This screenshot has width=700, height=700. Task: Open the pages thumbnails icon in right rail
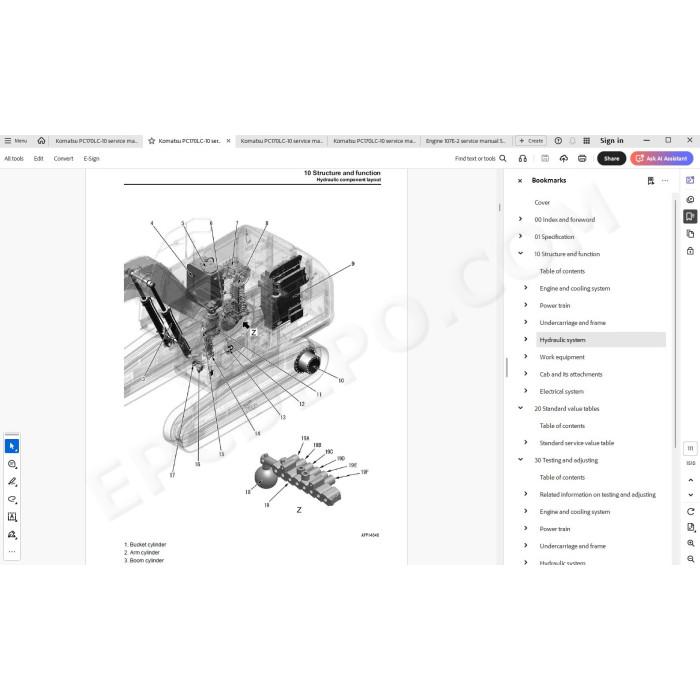(690, 234)
